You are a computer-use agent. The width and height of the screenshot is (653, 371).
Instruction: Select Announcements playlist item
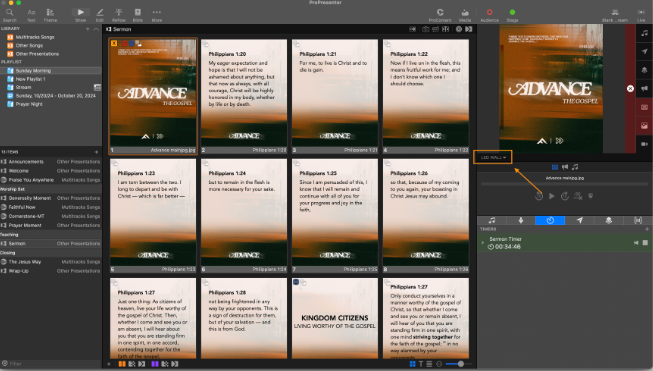pos(50,162)
